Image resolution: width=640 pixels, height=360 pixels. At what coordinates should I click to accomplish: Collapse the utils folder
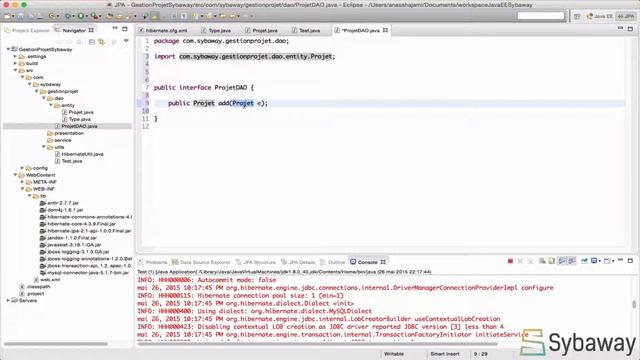pos(44,147)
